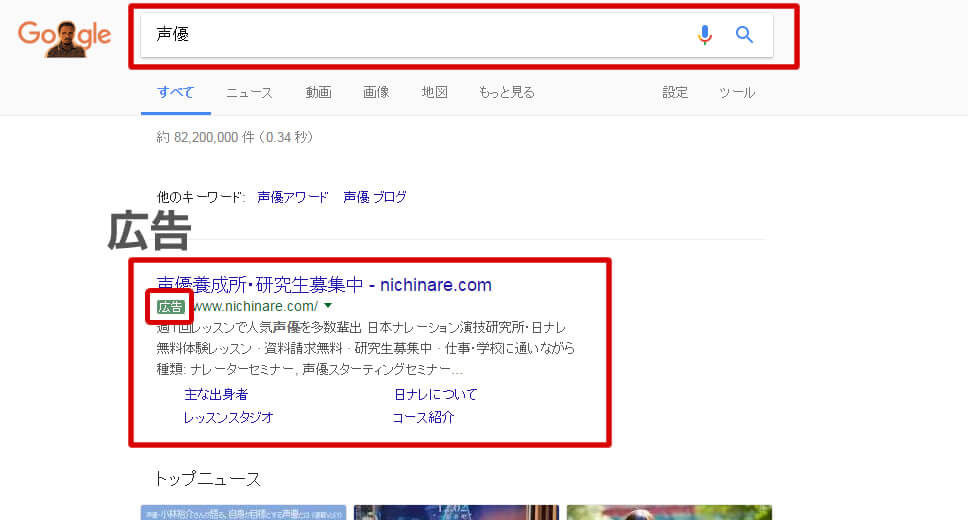Open the 動画 tab
The image size is (968, 520).
point(319,93)
